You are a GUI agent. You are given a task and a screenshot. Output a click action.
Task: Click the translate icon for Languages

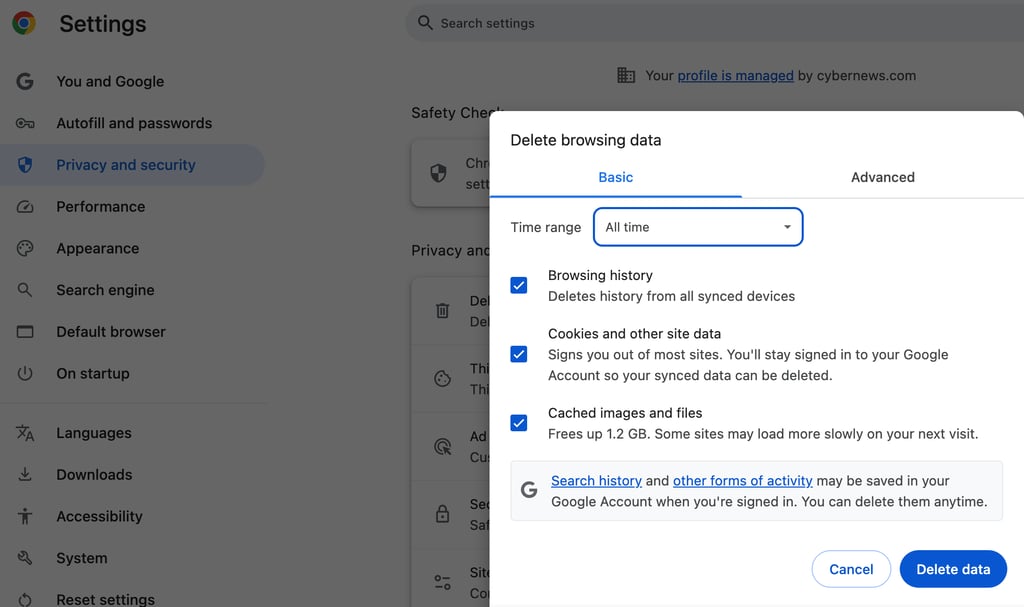[x=25, y=433]
